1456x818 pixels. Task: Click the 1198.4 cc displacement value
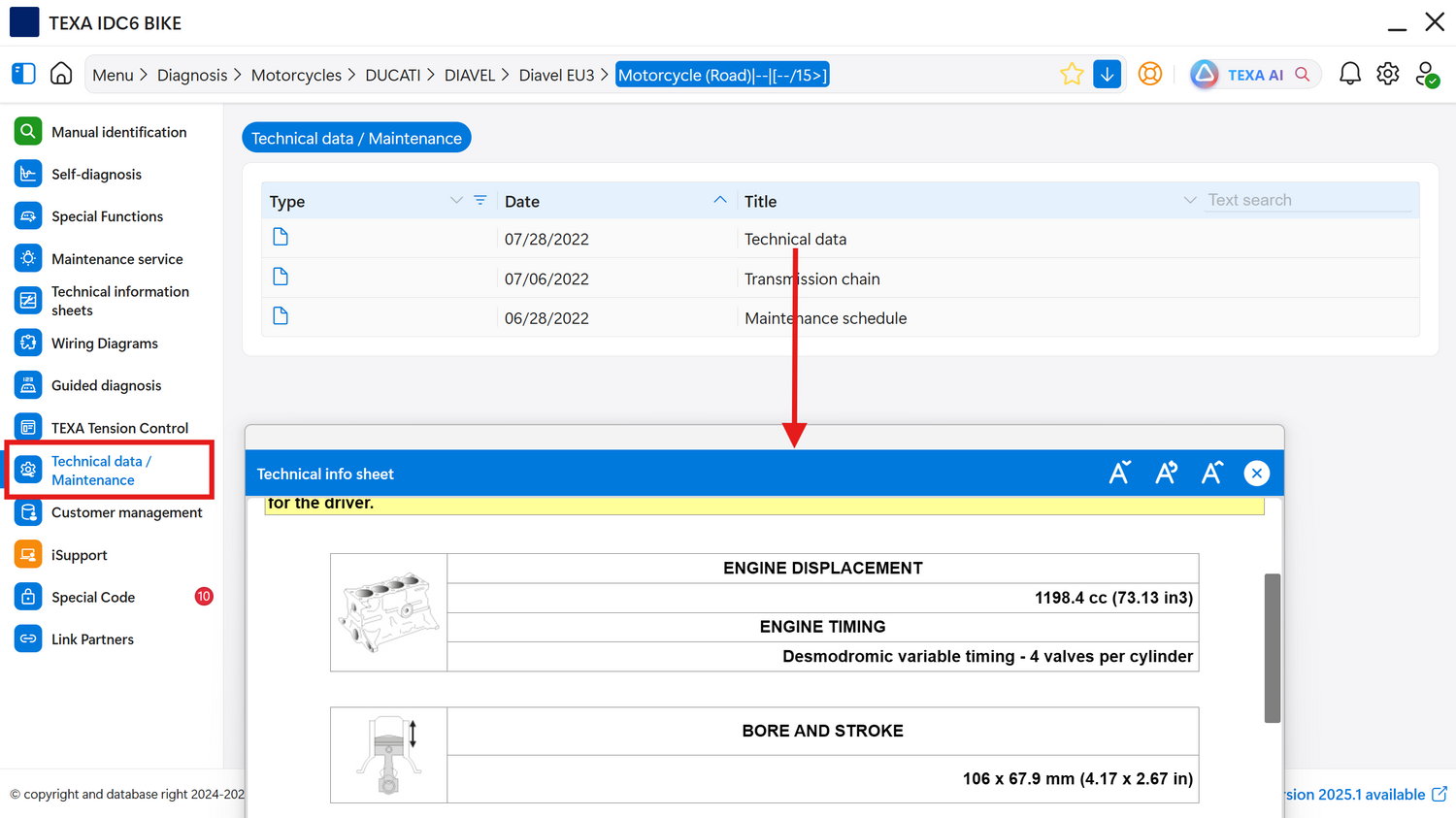1113,598
